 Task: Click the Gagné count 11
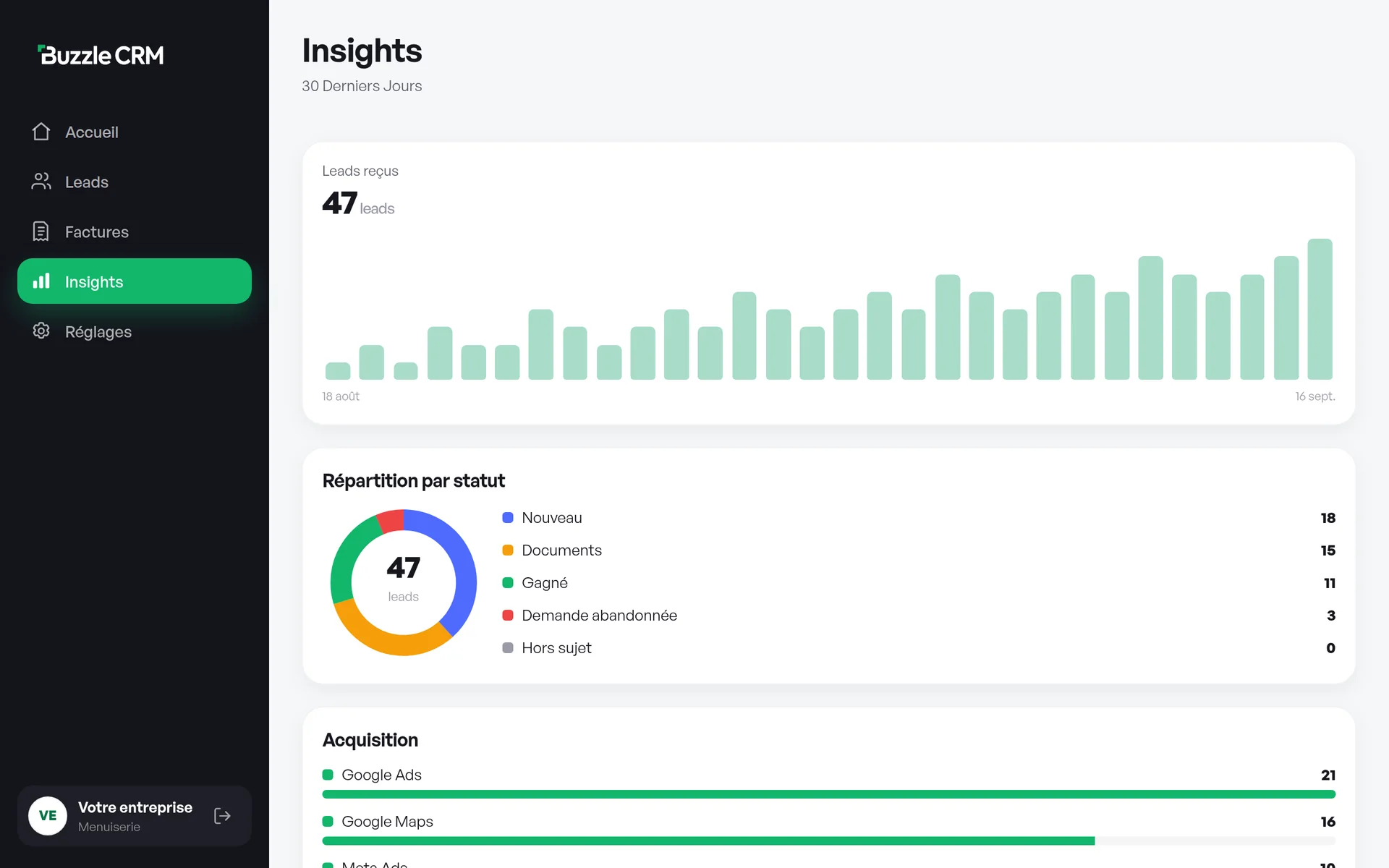1330,583
